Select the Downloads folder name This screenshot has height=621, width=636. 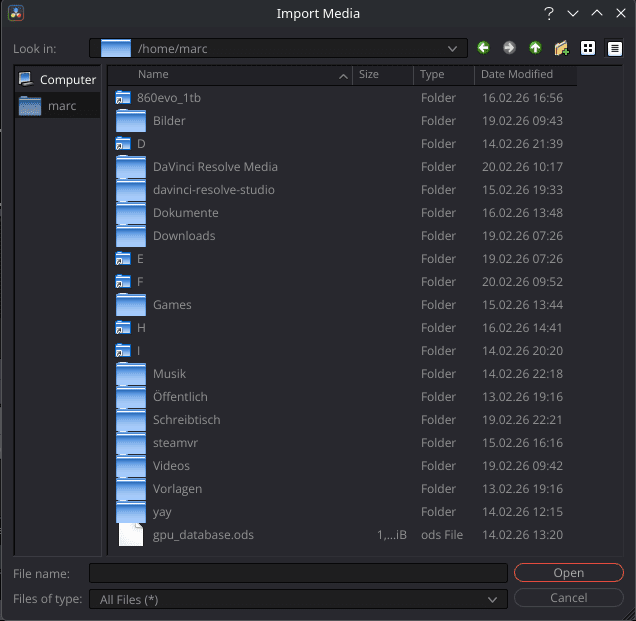pyautogui.click(x=184, y=236)
